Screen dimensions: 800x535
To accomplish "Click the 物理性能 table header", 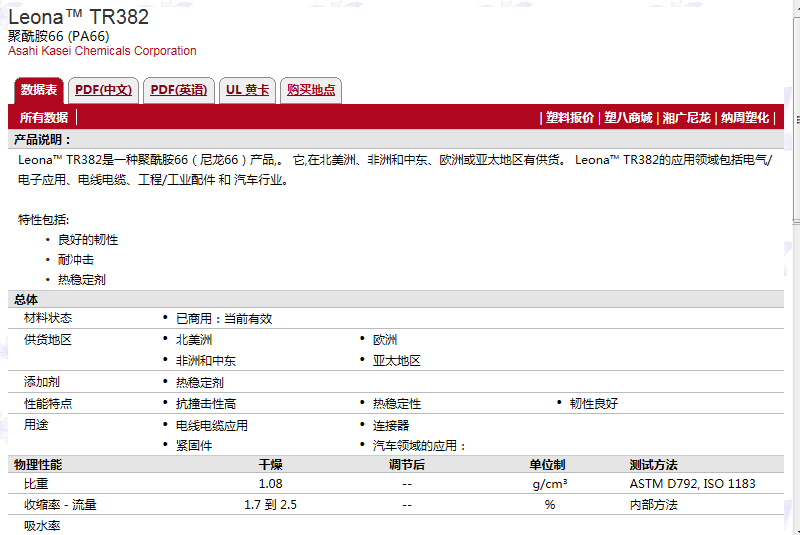I will coord(38,465).
